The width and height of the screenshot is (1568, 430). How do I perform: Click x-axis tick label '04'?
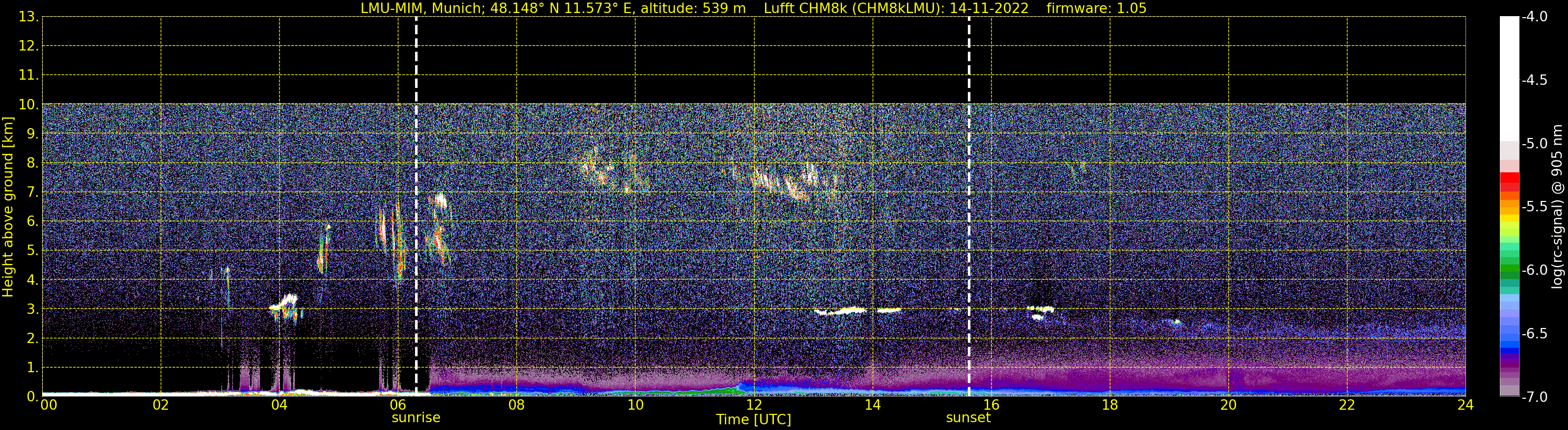pos(279,405)
